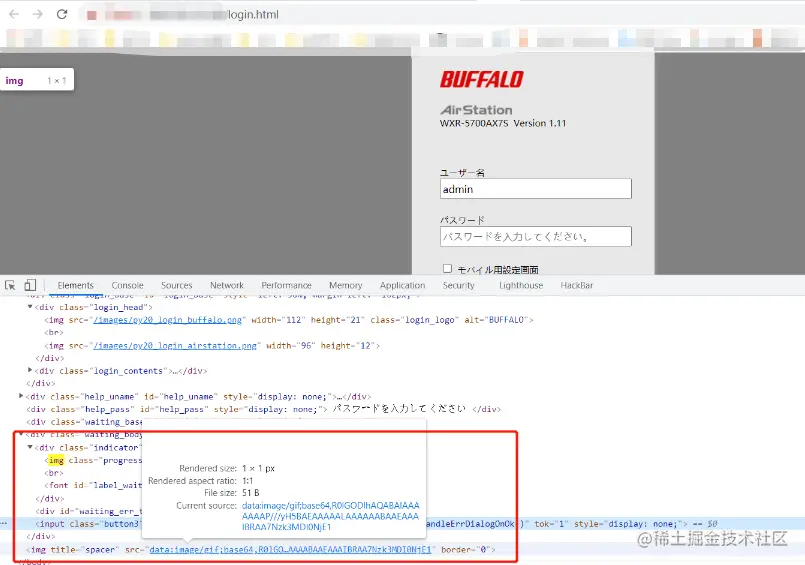Open the Network tab

pos(227,285)
